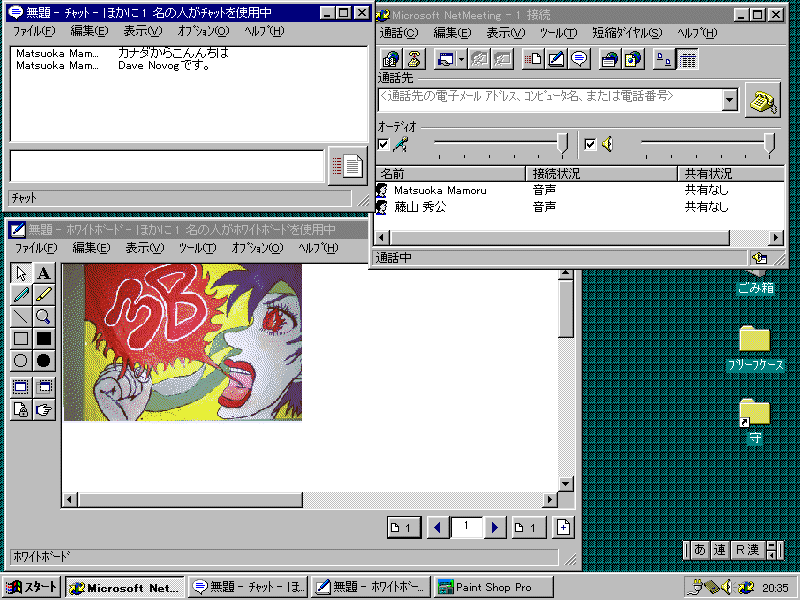Switch NetMeeting list to large icons view
Viewport: 800px width, 600px height.
click(664, 60)
